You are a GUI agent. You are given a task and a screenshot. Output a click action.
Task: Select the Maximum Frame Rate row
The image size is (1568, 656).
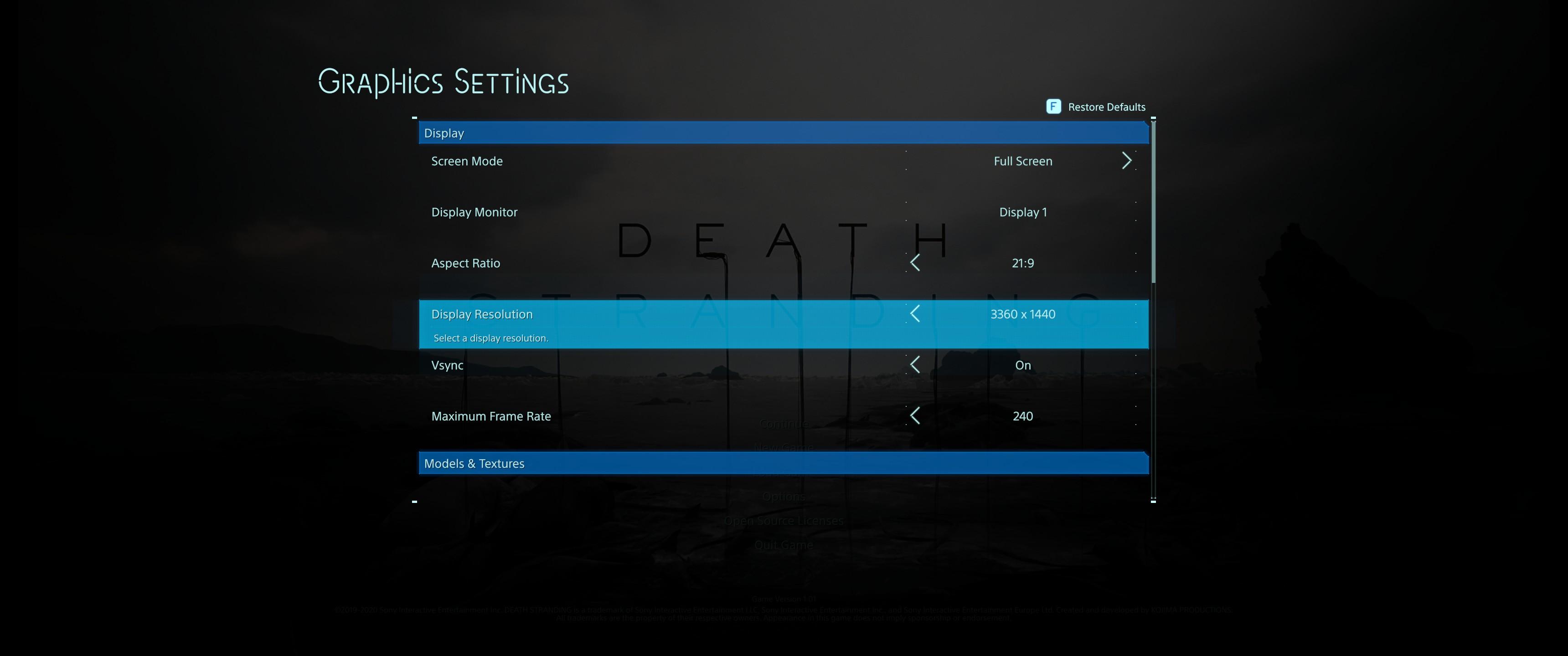[490, 416]
